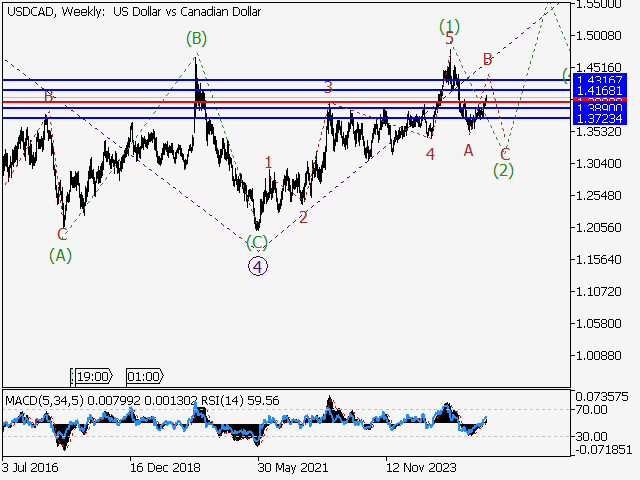Click the green (B) wave label
640x480 pixels.
196,39
